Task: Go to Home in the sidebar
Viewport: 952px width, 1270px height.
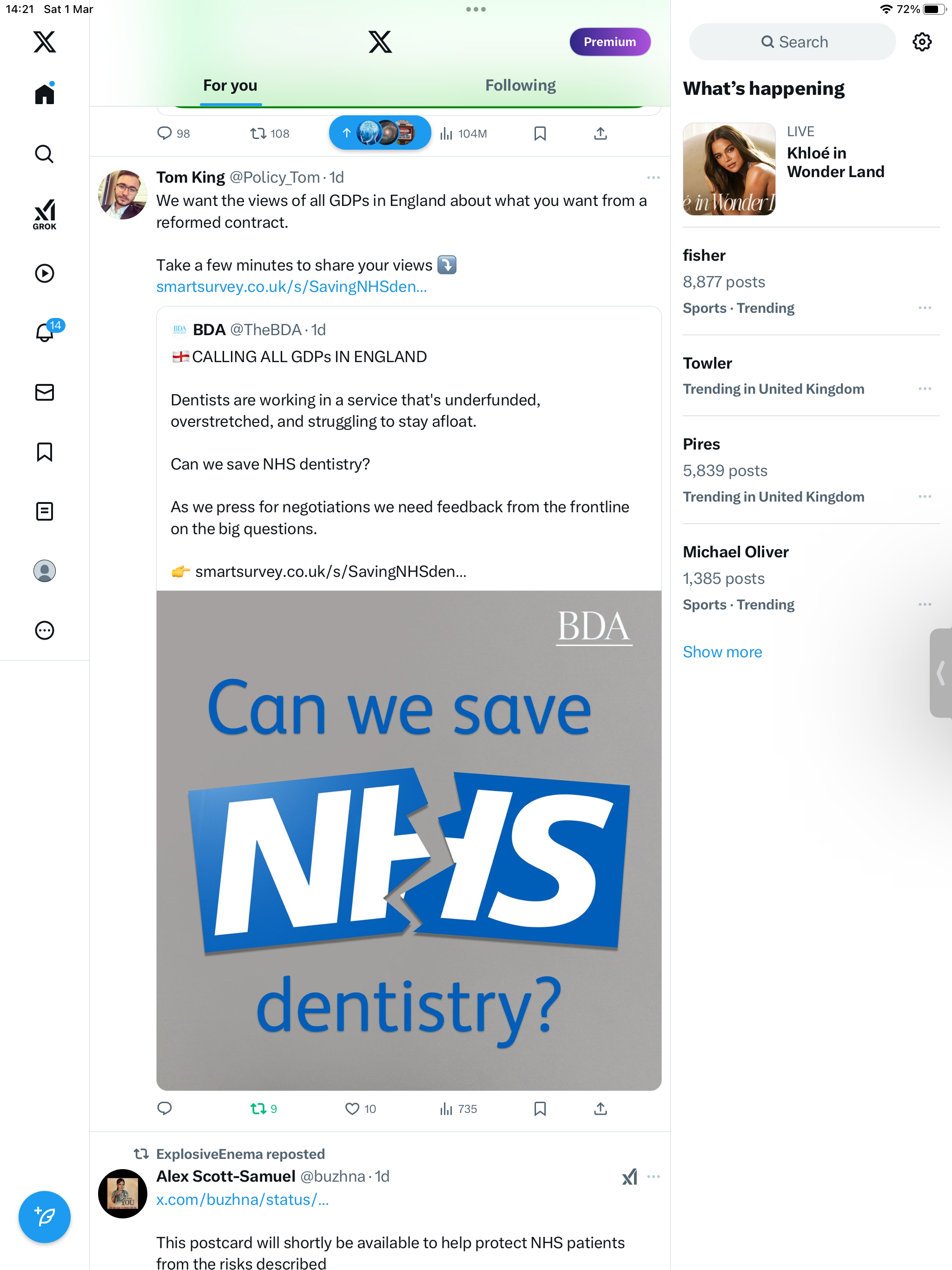Action: click(44, 93)
